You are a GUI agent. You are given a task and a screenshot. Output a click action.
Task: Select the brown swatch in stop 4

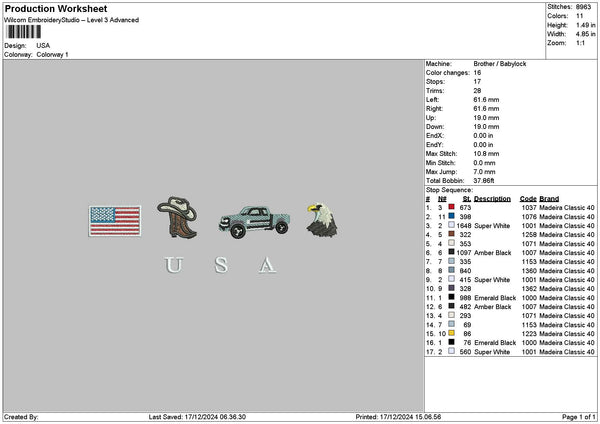point(452,234)
